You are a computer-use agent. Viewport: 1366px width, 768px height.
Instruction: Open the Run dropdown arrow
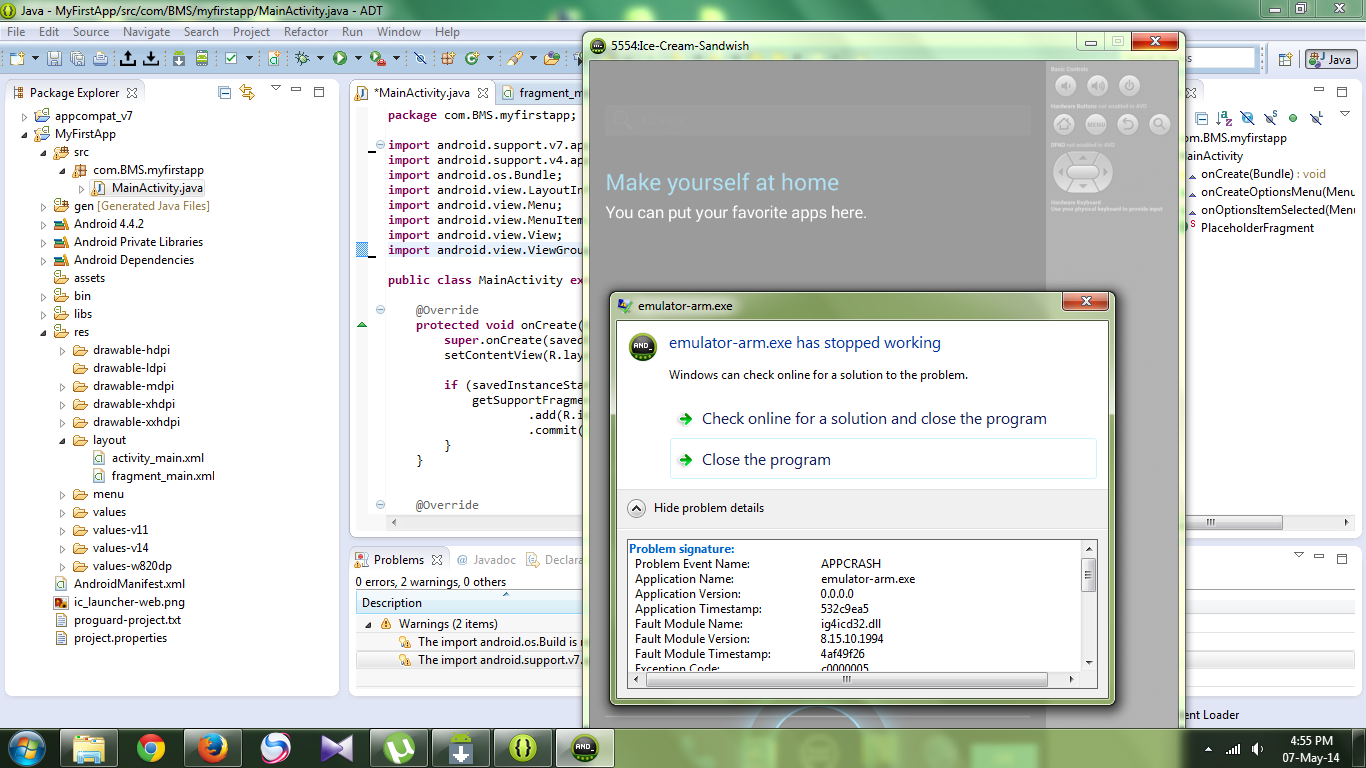pos(357,58)
